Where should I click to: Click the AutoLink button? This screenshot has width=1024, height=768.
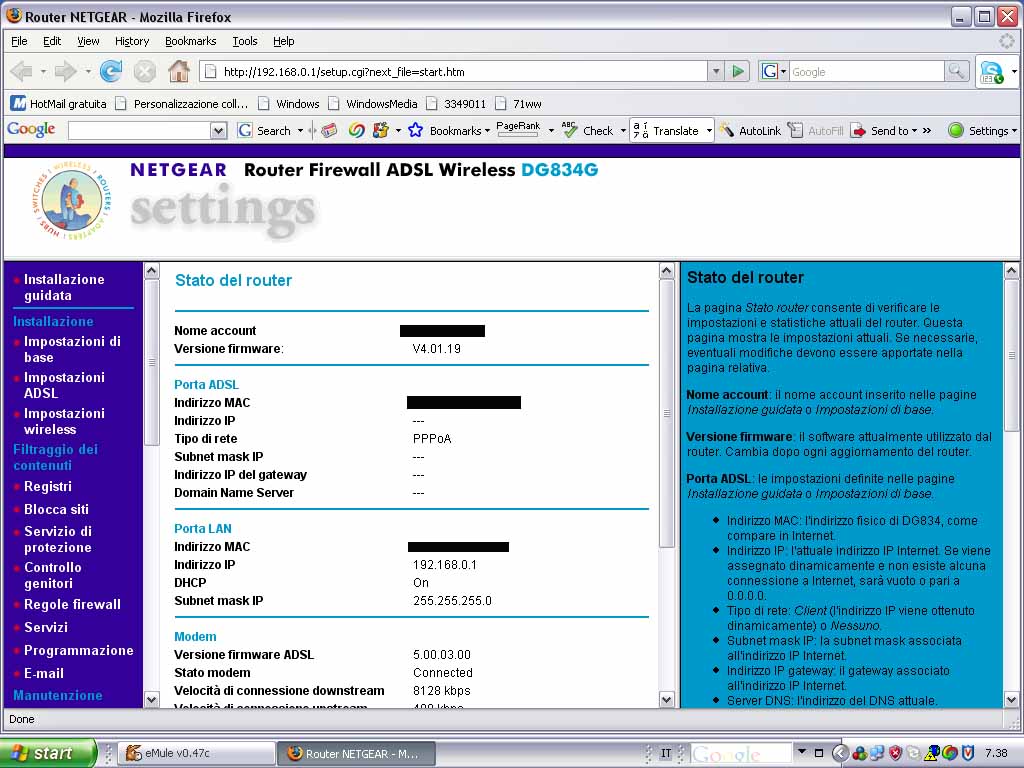pyautogui.click(x=750, y=131)
